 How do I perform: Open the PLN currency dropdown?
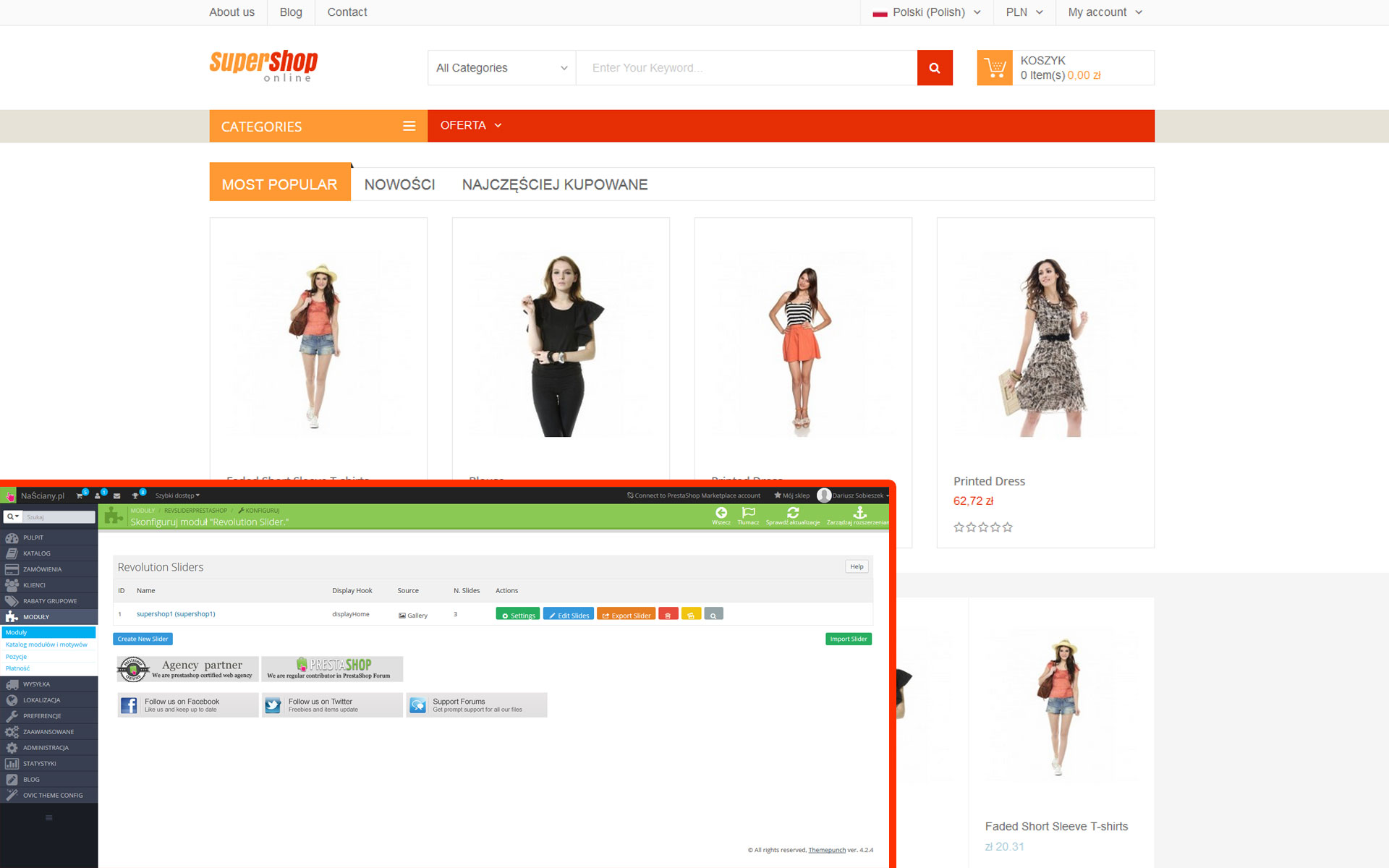[x=1024, y=12]
